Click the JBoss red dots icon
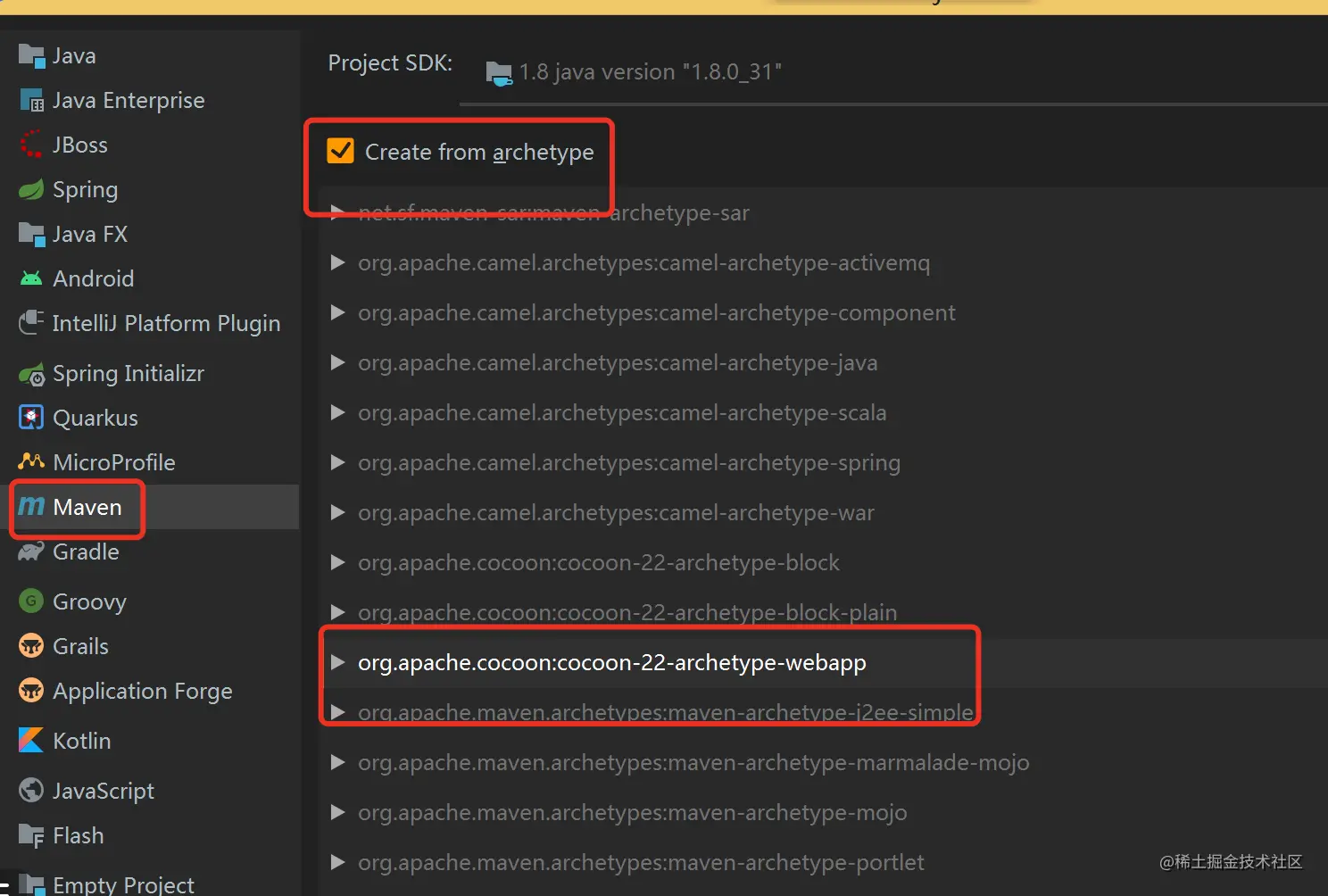 [31, 145]
